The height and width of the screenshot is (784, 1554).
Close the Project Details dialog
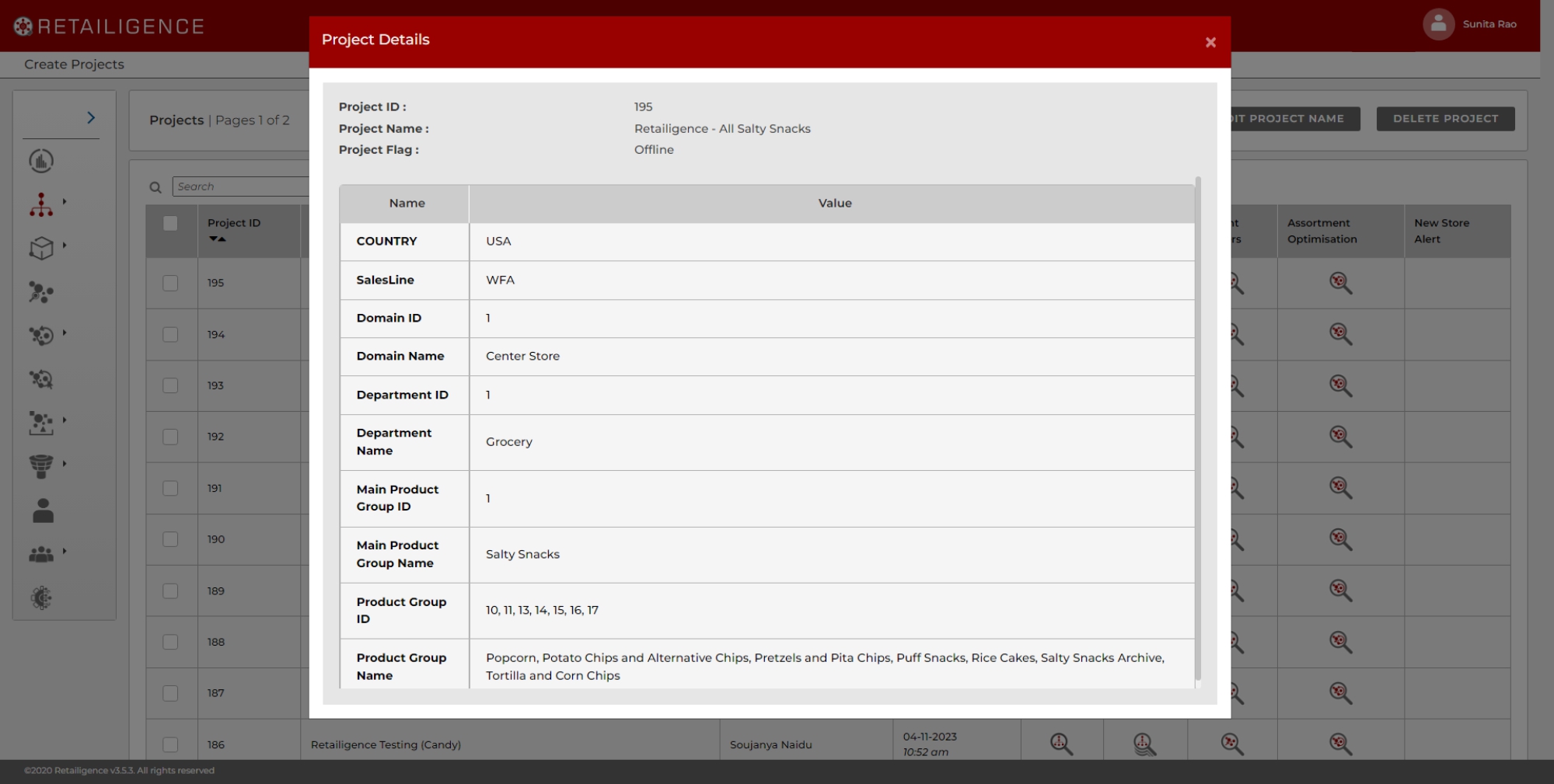click(1210, 43)
